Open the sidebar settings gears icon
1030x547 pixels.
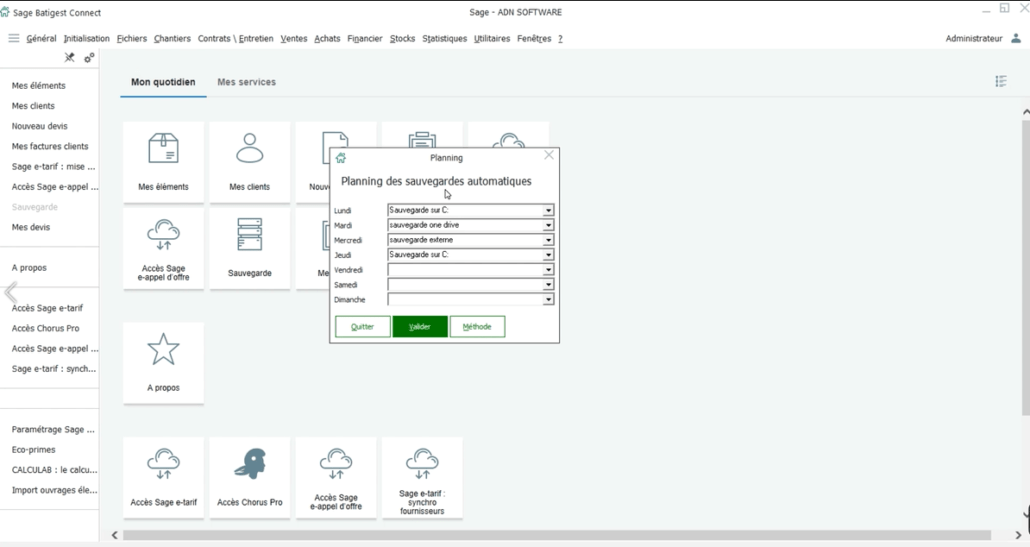click(89, 58)
